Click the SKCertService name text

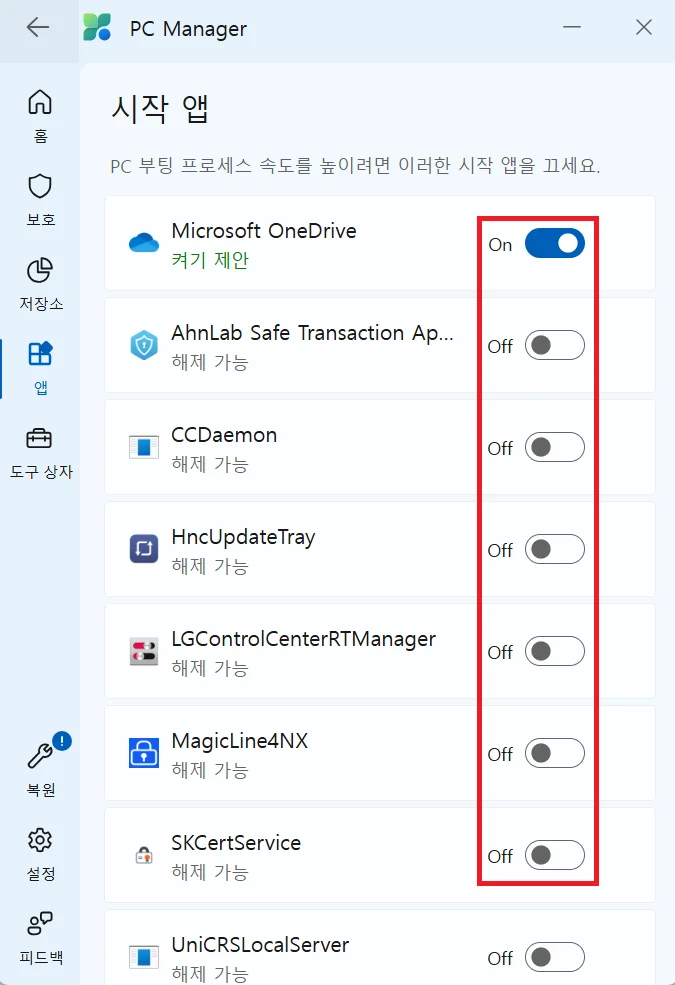pos(236,843)
